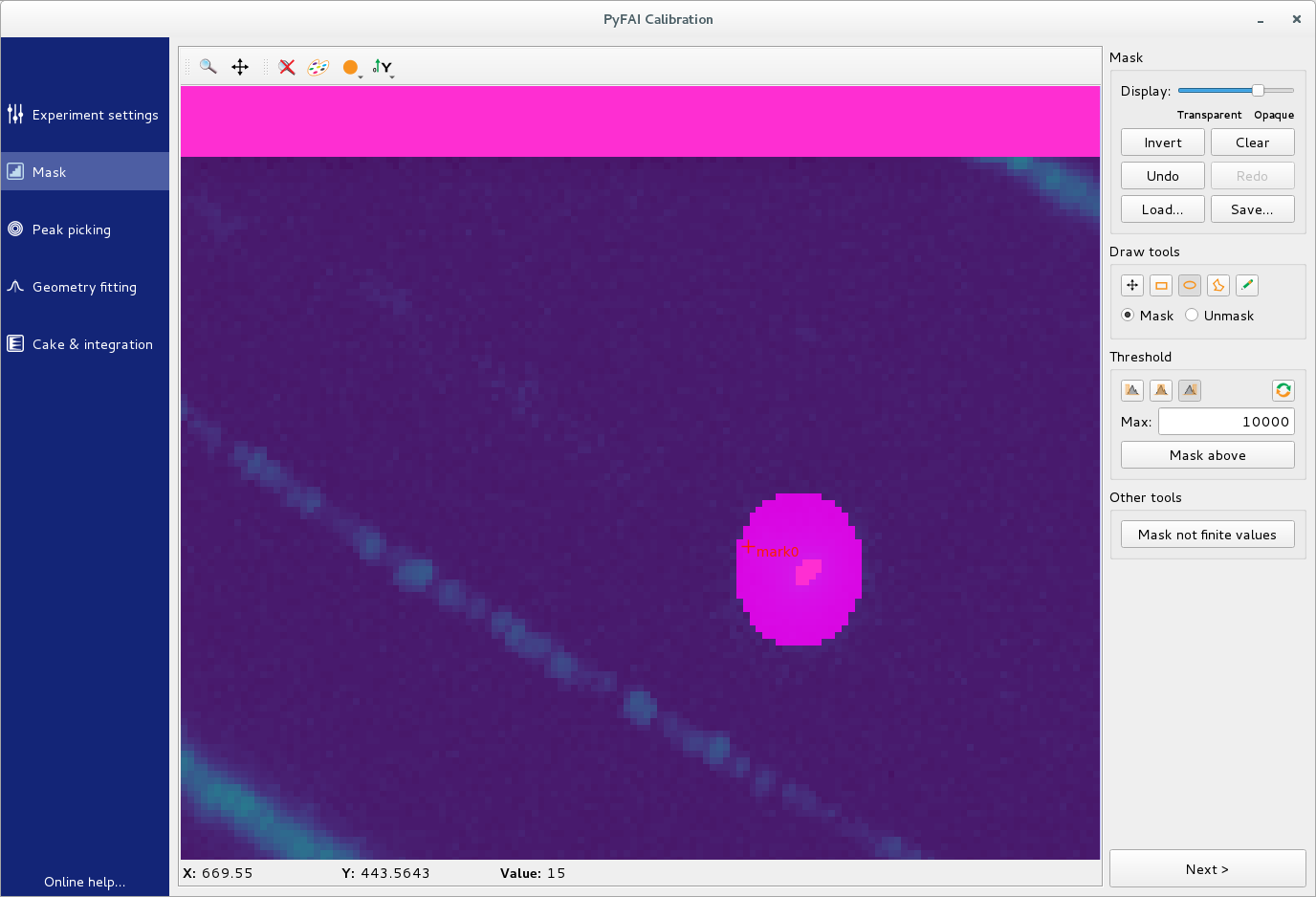This screenshot has height=897, width=1316.
Task: Click the Display transparency slider handle
Action: pos(1259,90)
